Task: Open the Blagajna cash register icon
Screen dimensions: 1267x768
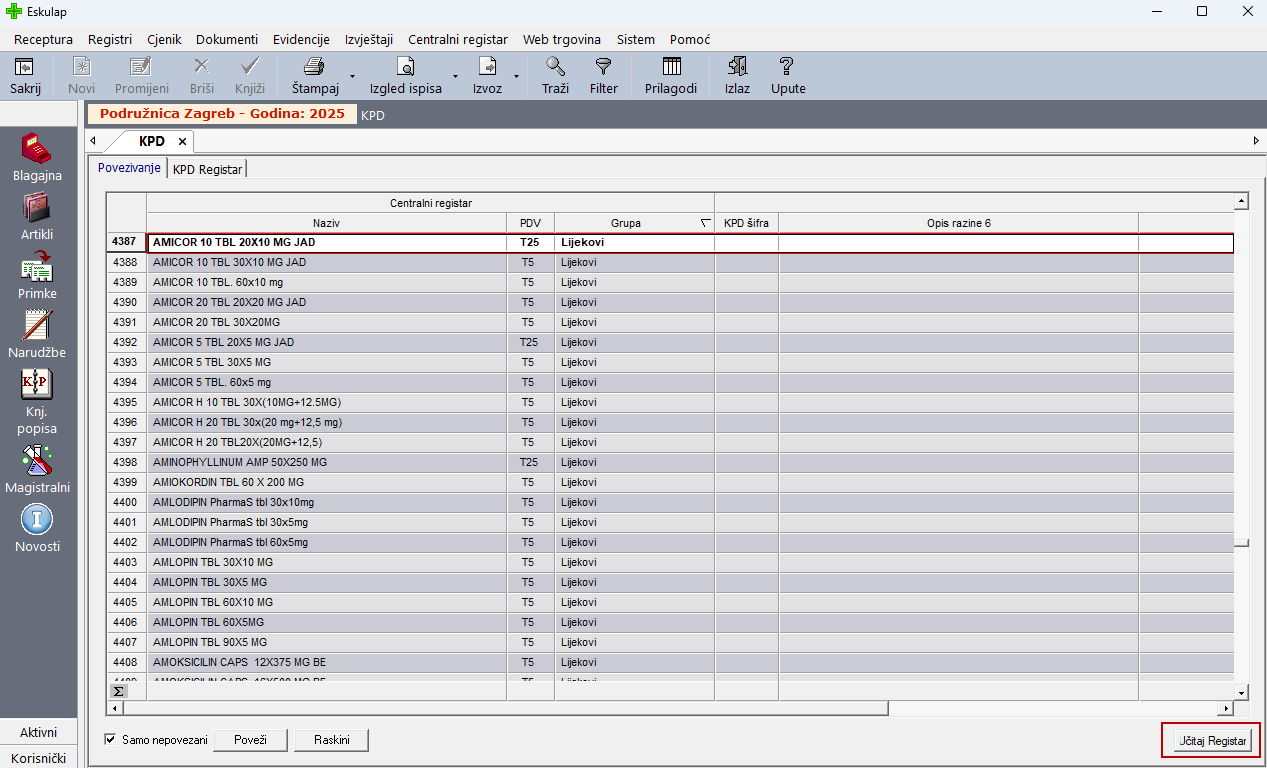Action: point(37,151)
